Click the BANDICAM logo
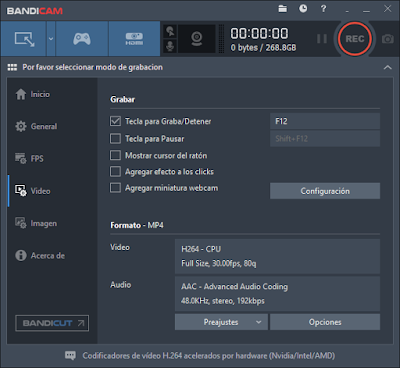 pos(35,11)
